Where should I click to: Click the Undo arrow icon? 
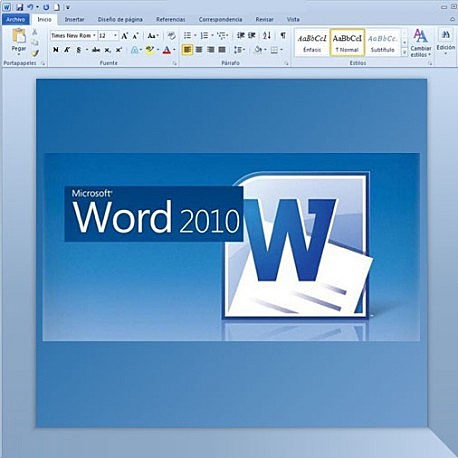coord(31,7)
